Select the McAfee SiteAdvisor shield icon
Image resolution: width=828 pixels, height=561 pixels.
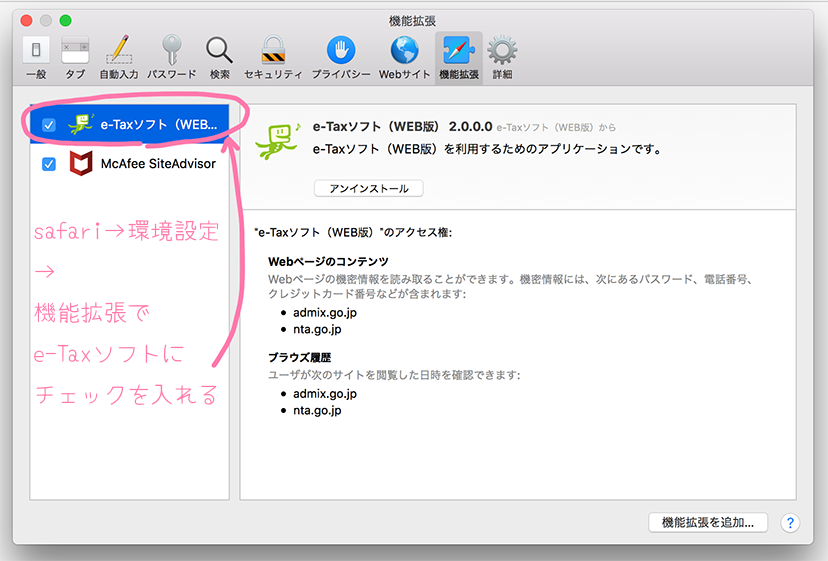point(81,163)
